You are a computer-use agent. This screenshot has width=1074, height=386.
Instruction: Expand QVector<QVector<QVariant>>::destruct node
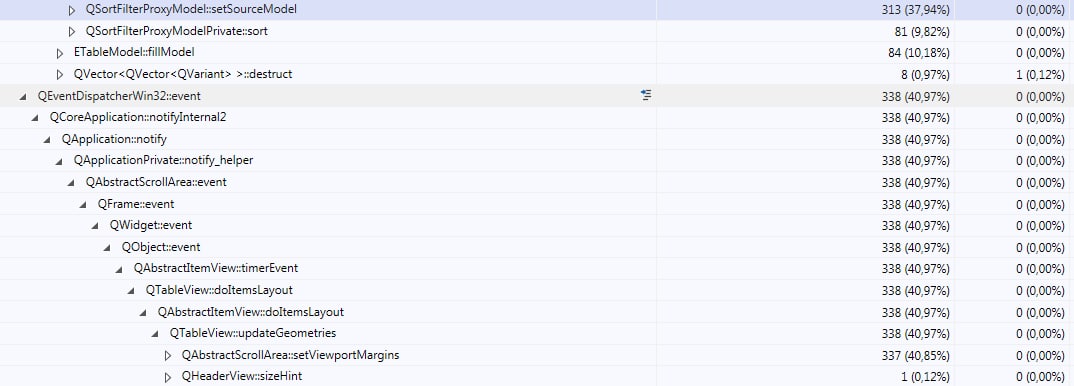[x=60, y=74]
